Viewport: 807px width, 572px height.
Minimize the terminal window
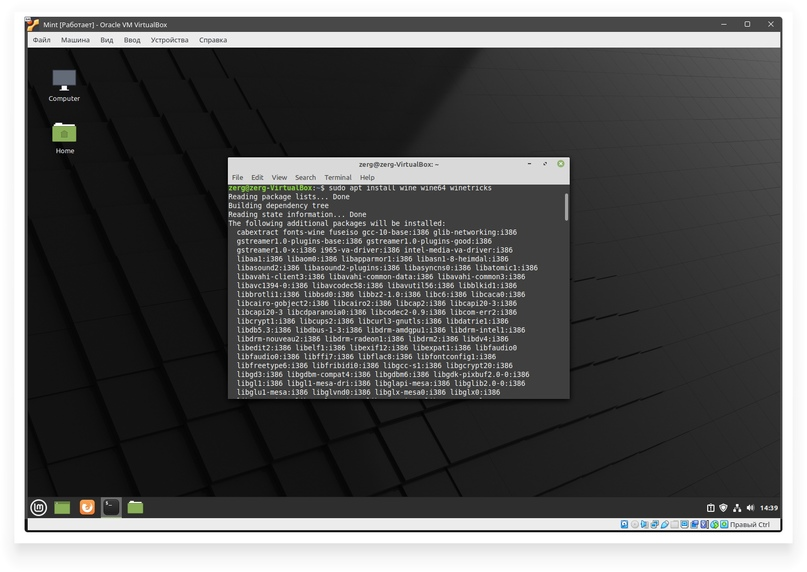pyautogui.click(x=529, y=164)
